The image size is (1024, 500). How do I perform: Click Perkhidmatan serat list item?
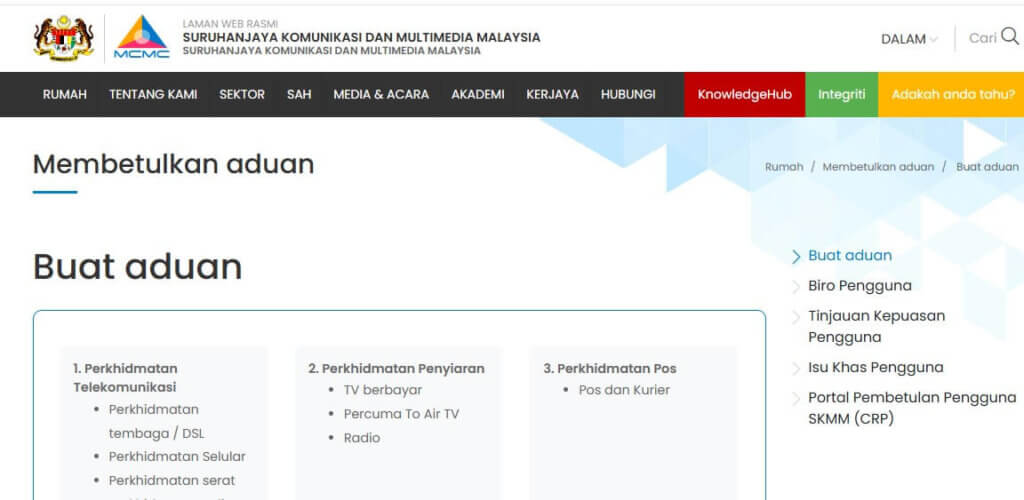[172, 480]
